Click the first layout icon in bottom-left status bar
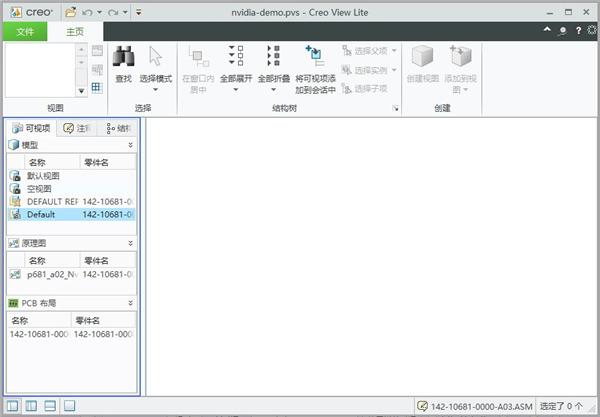The width and height of the screenshot is (600, 417). pyautogui.click(x=12, y=406)
